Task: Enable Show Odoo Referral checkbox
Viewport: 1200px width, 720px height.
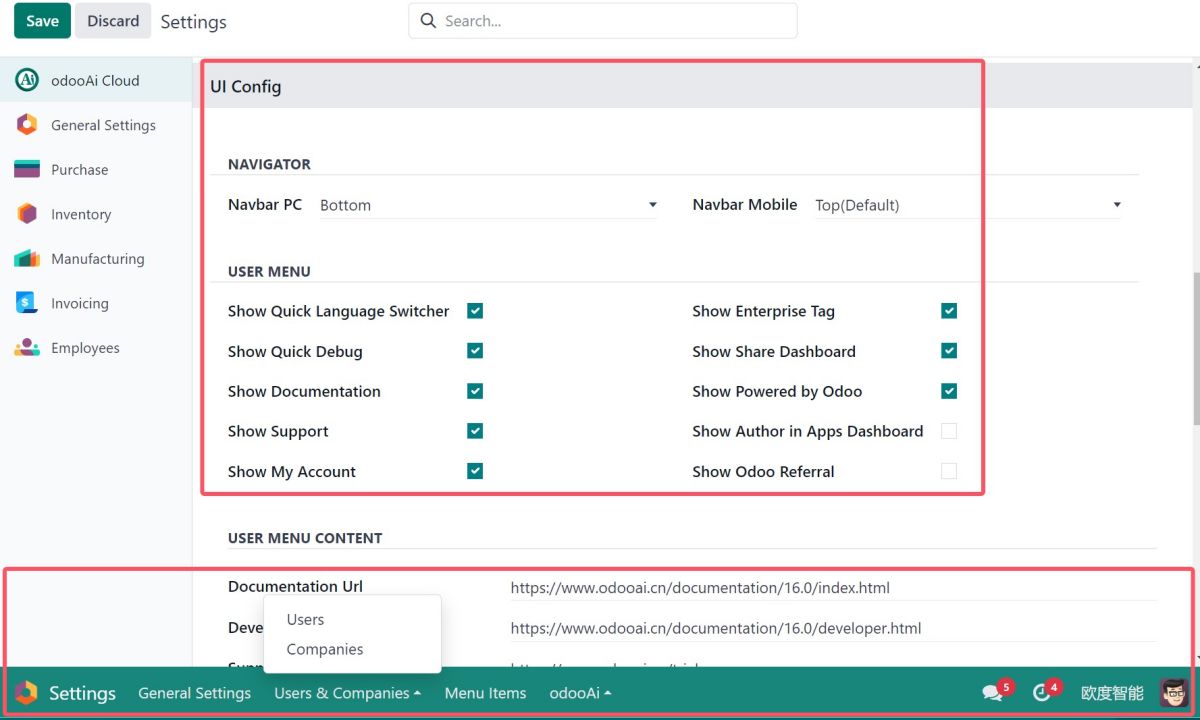Action: (949, 471)
